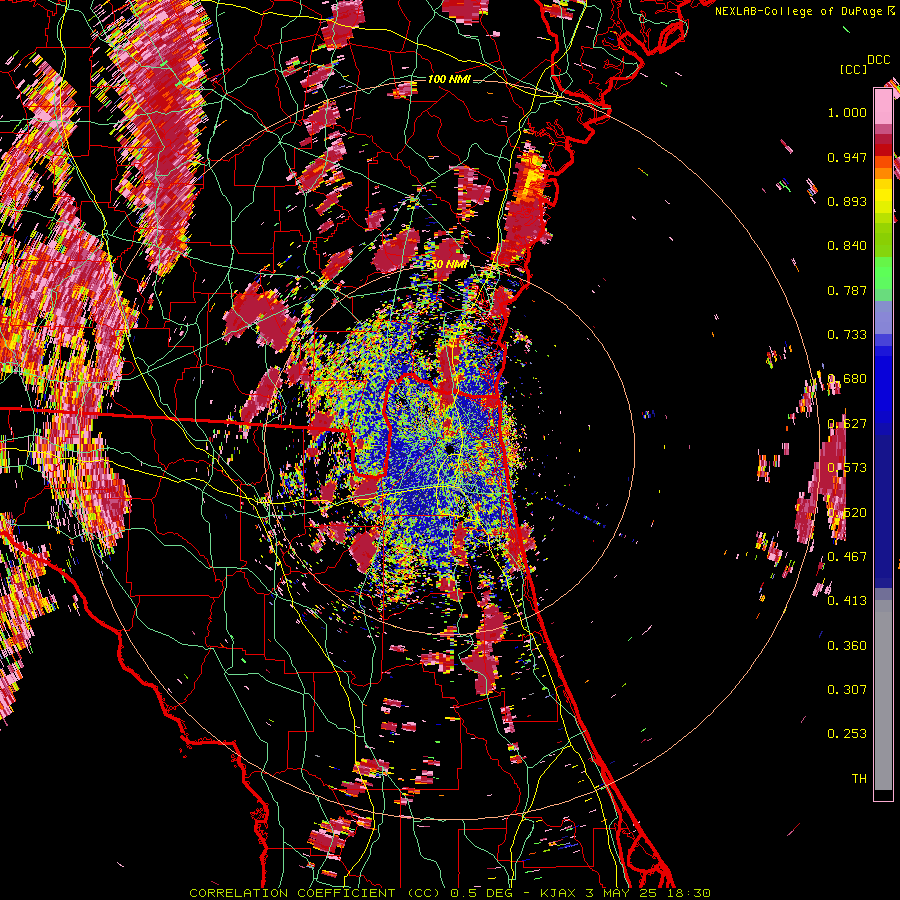
Task: Click the 0.467 scale value
Action: tap(847, 557)
